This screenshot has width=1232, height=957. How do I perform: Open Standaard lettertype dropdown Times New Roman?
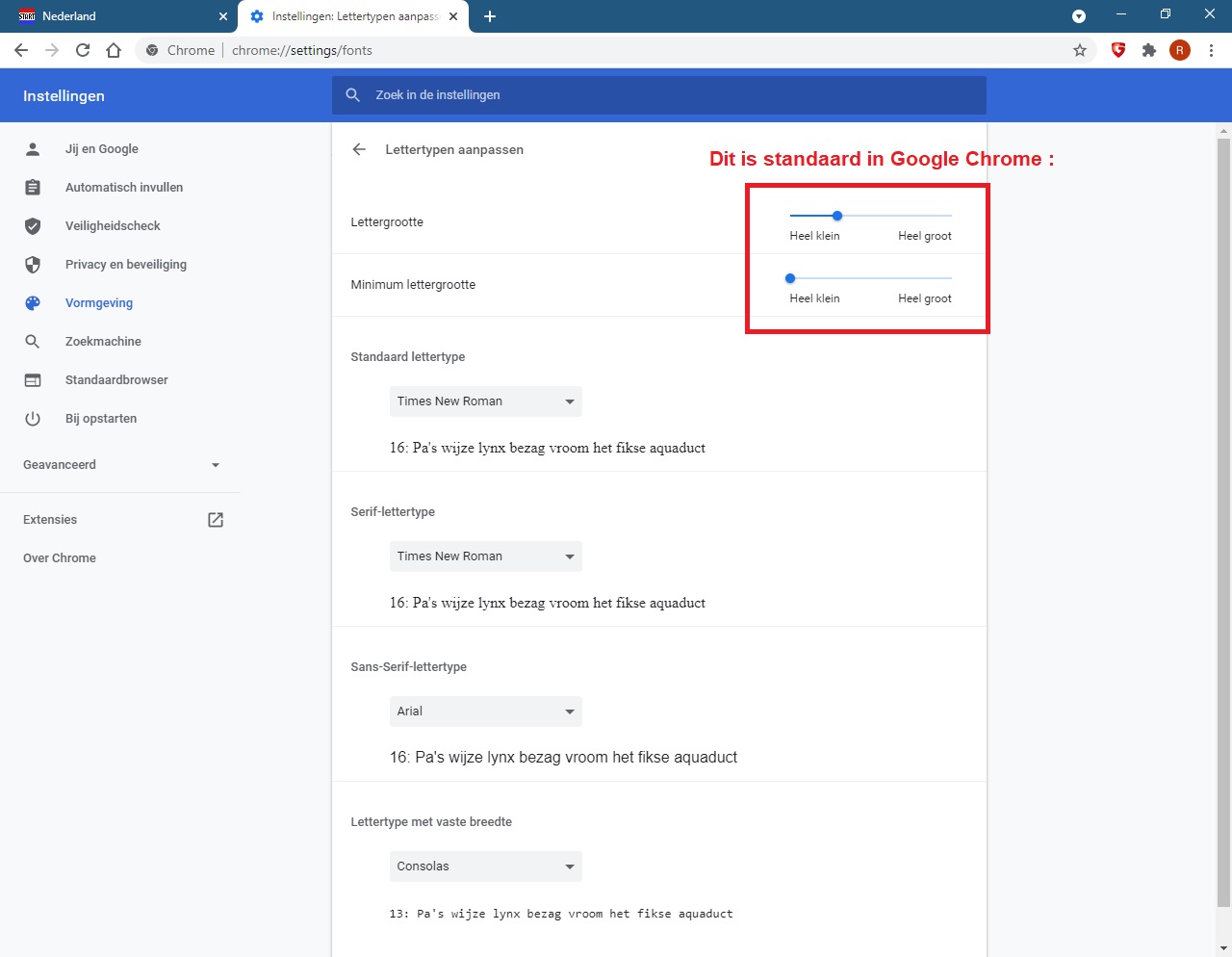[x=486, y=401]
